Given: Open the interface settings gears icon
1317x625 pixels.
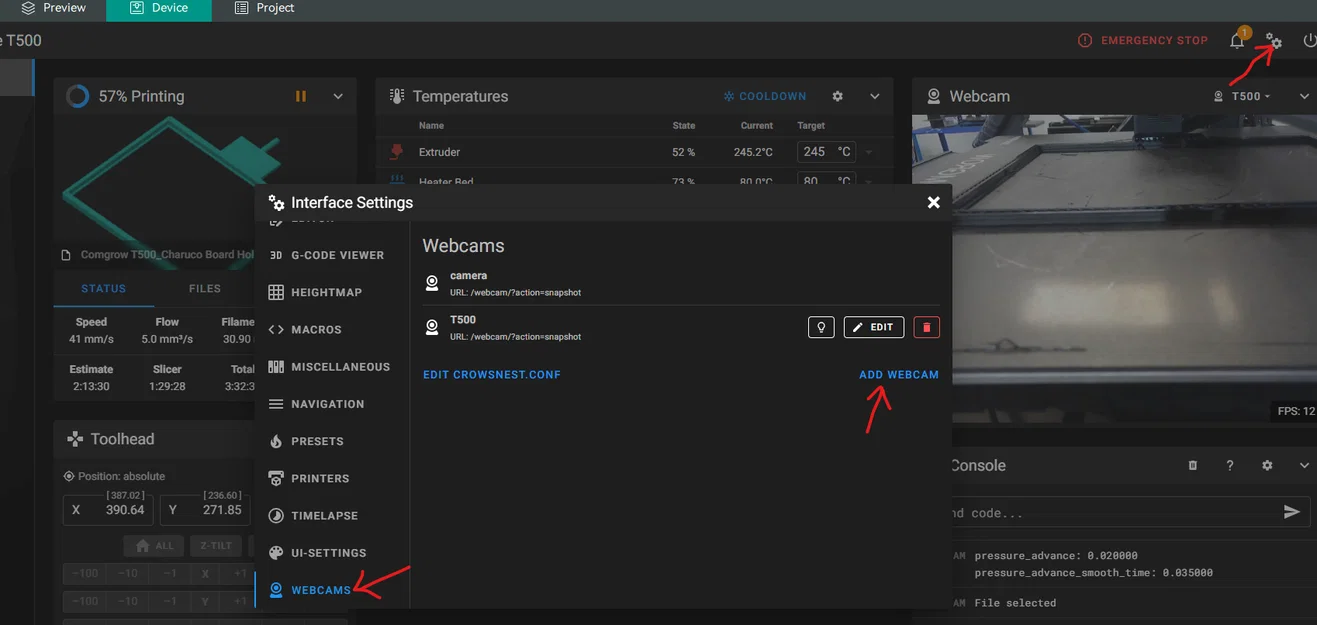Looking at the screenshot, I should click(x=1273, y=41).
